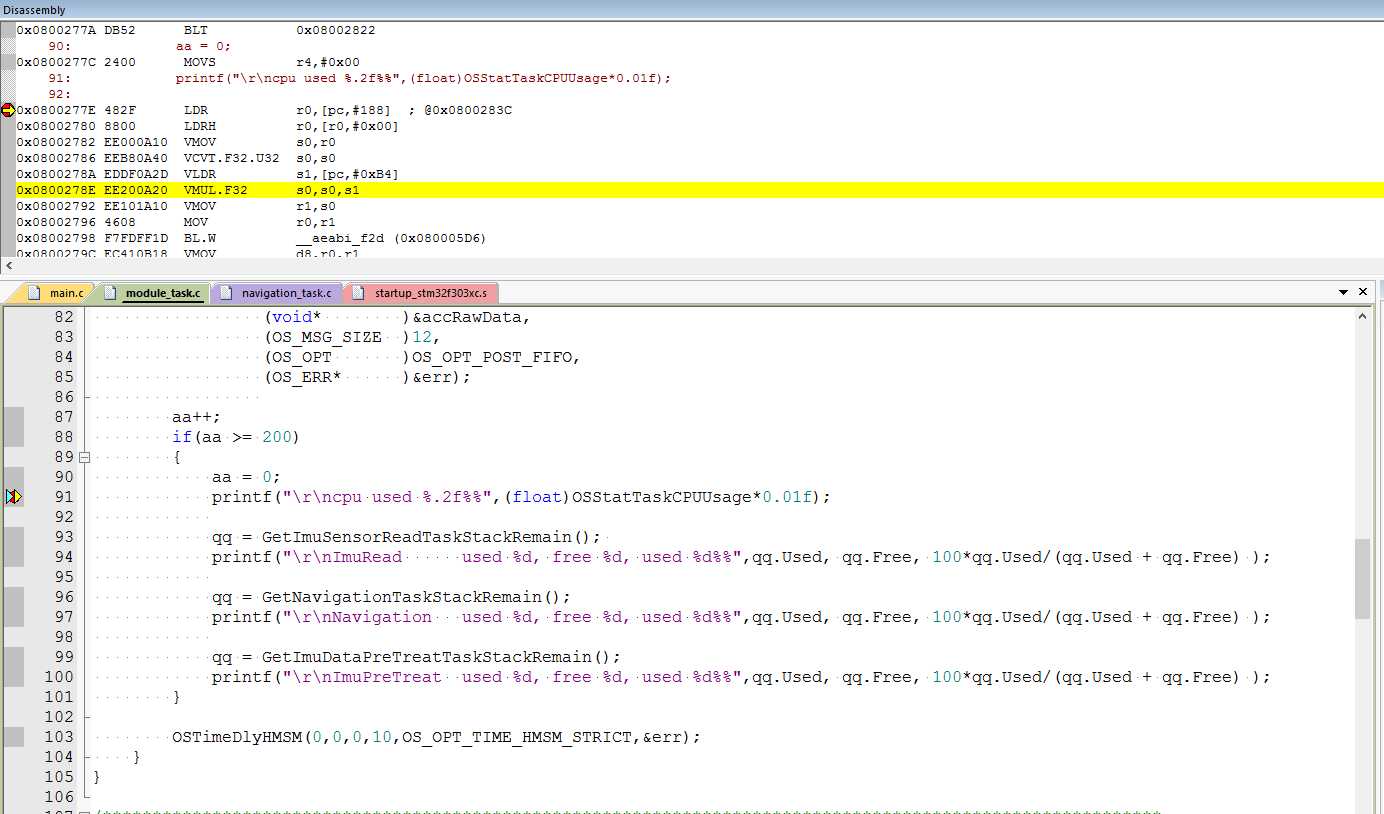Click the Disassembly panel title bar
The width and height of the screenshot is (1384, 814).
[x=692, y=10]
